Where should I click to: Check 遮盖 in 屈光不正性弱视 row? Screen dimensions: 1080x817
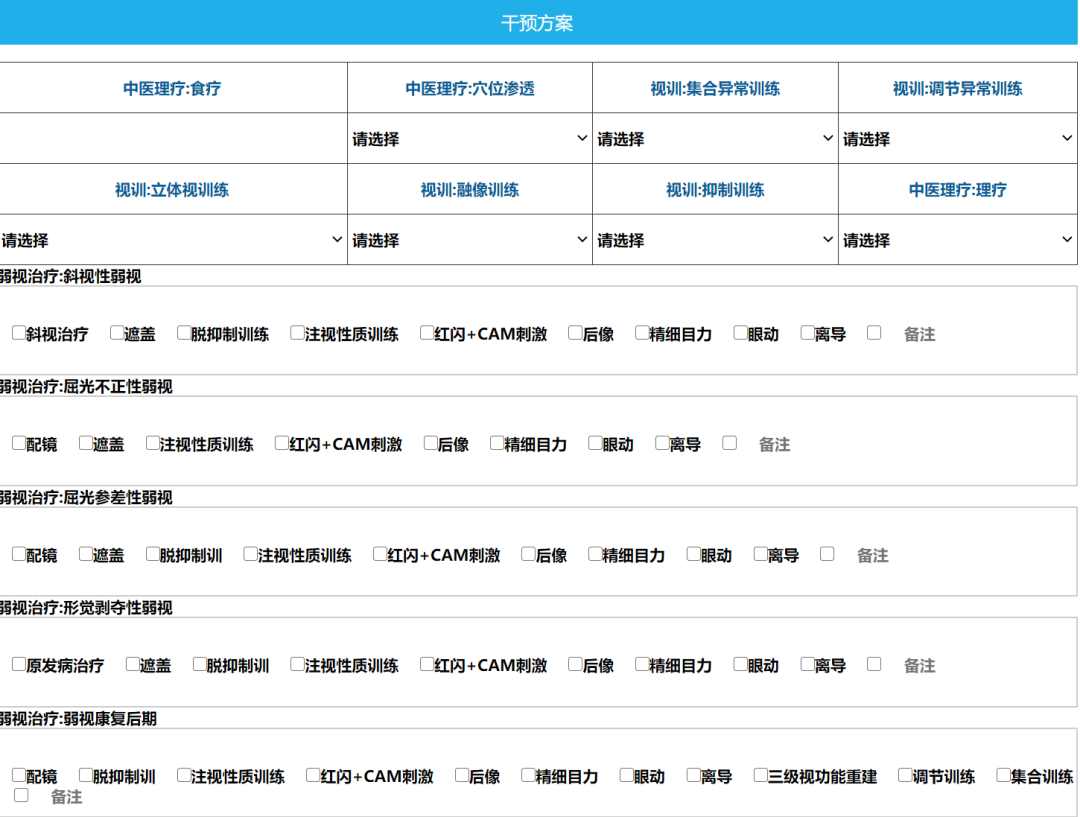point(85,443)
